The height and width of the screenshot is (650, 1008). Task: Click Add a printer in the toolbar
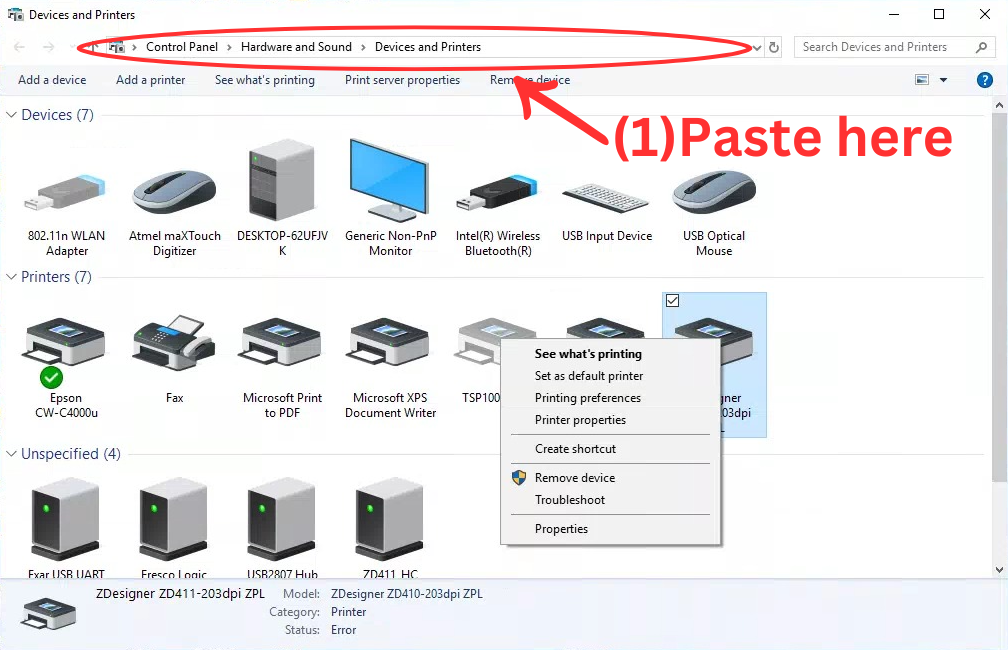click(x=150, y=80)
